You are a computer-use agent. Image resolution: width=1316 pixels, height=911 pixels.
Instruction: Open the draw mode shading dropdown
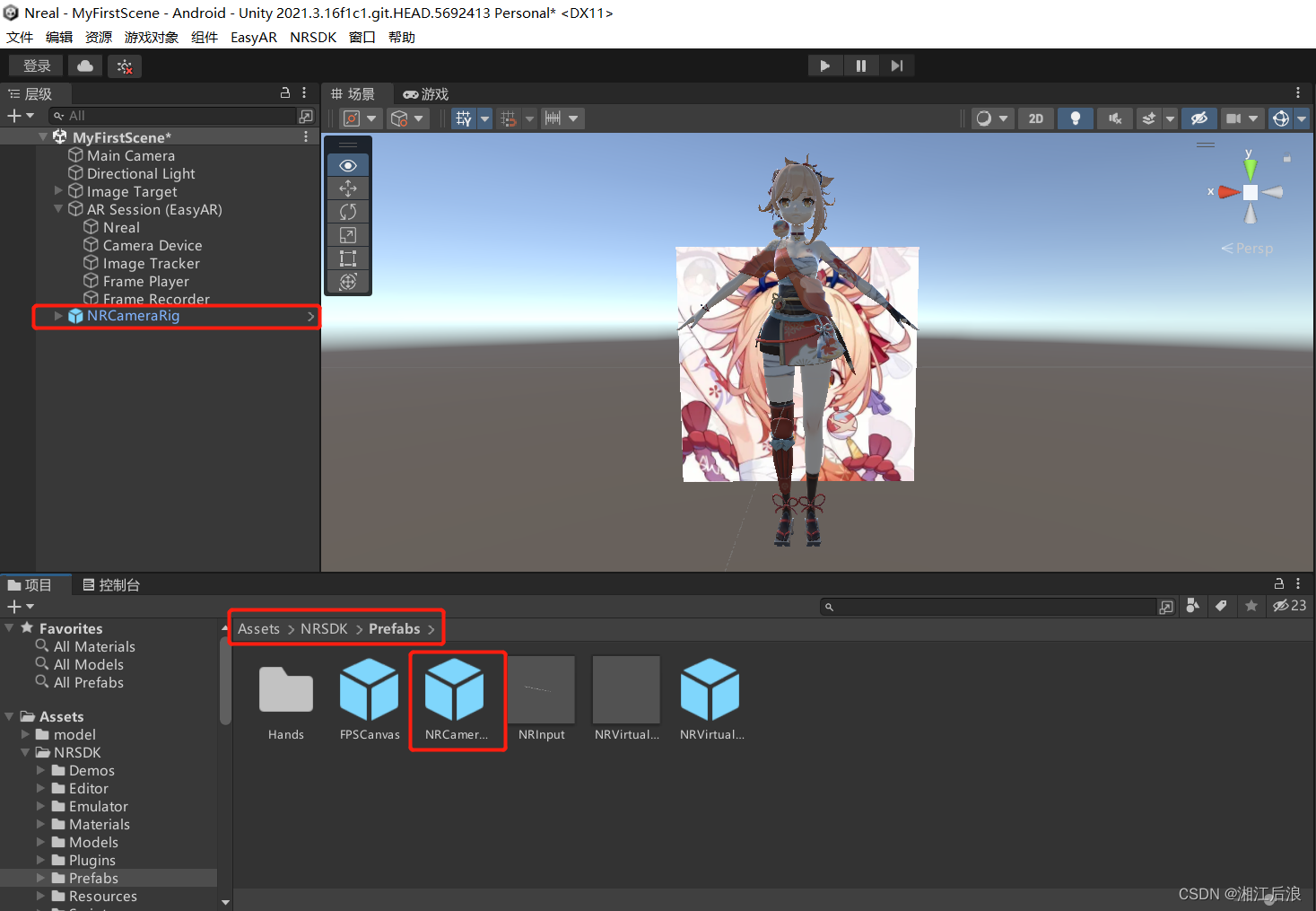(x=993, y=118)
